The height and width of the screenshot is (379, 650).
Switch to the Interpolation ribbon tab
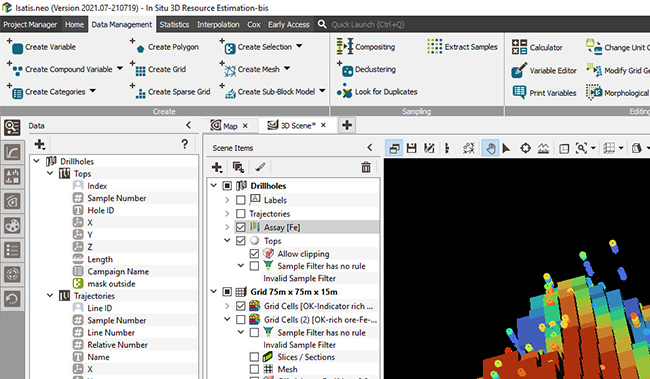(218, 24)
